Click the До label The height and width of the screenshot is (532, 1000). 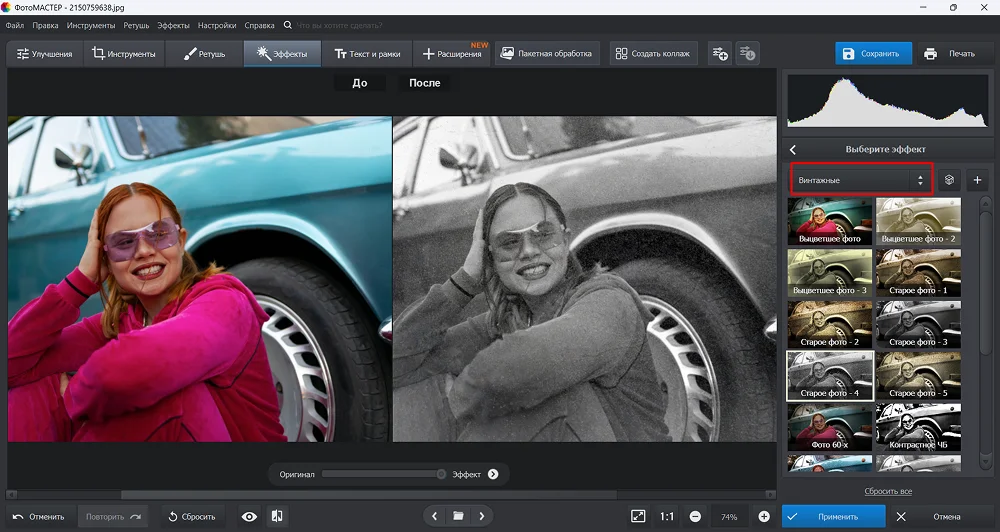click(360, 83)
